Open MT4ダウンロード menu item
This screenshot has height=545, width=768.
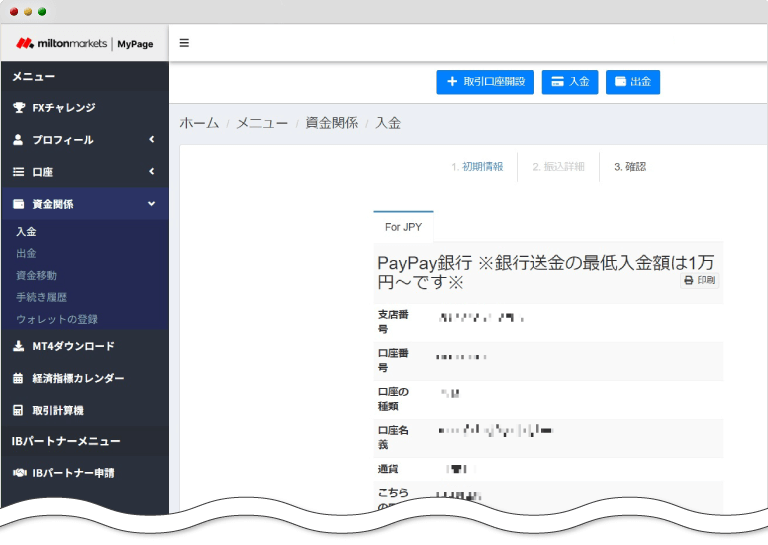(x=85, y=346)
